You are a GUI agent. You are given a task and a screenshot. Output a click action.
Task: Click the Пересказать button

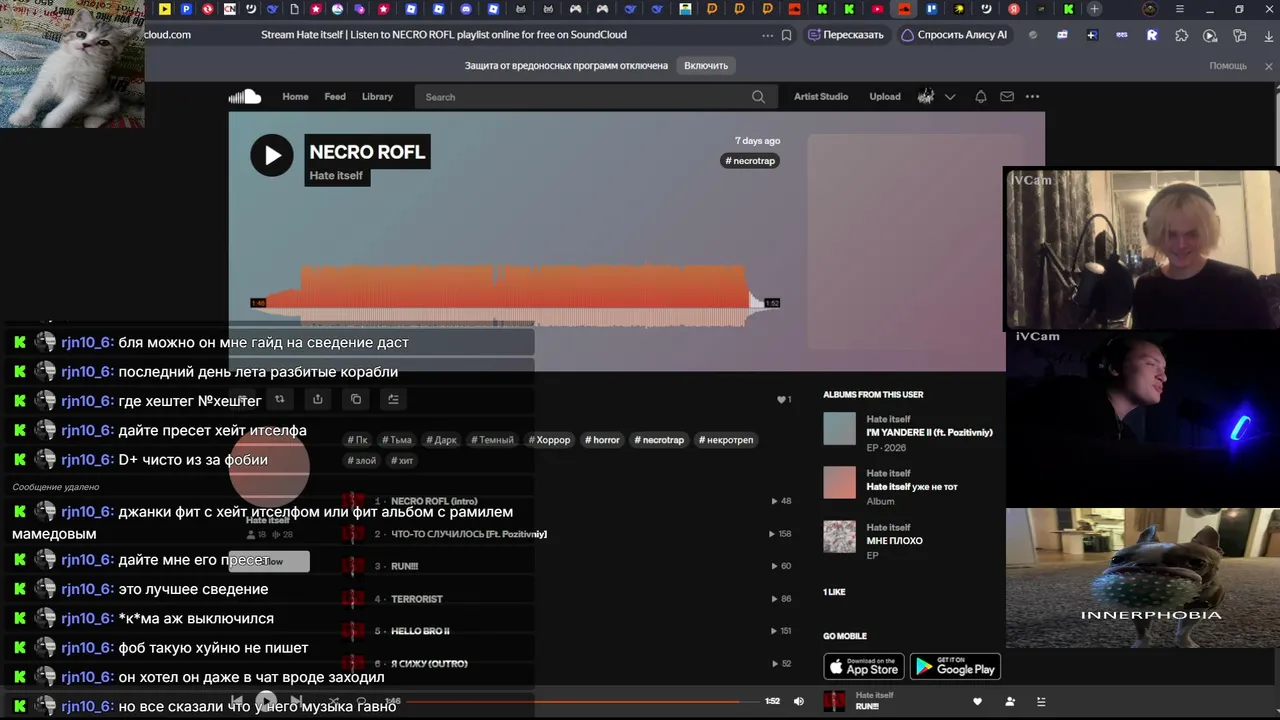tap(846, 35)
